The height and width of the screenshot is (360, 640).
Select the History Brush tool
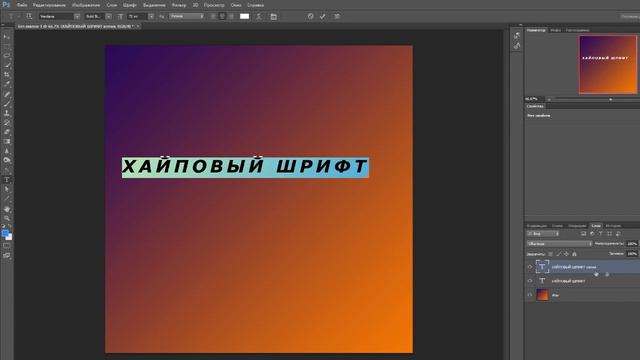coord(7,122)
